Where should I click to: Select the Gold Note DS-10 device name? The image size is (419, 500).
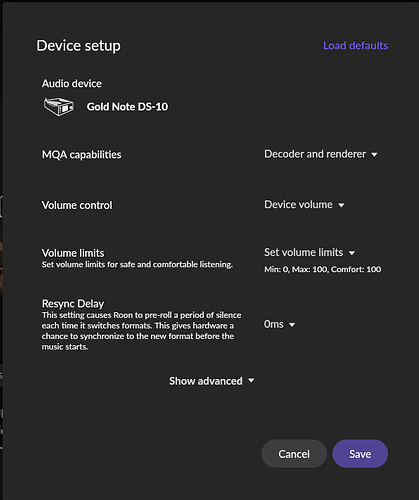click(x=127, y=107)
